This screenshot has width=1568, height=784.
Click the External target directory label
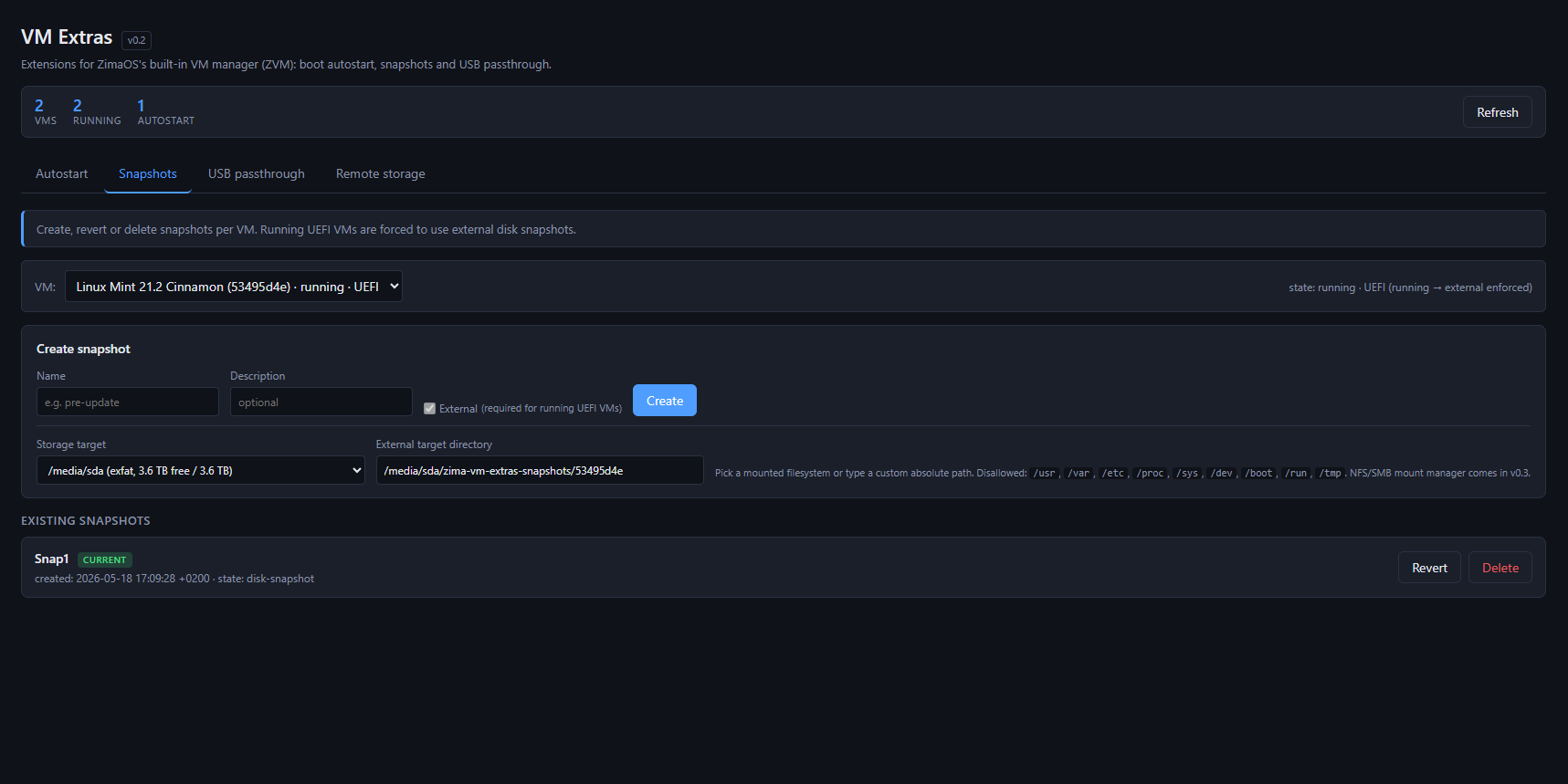(434, 444)
